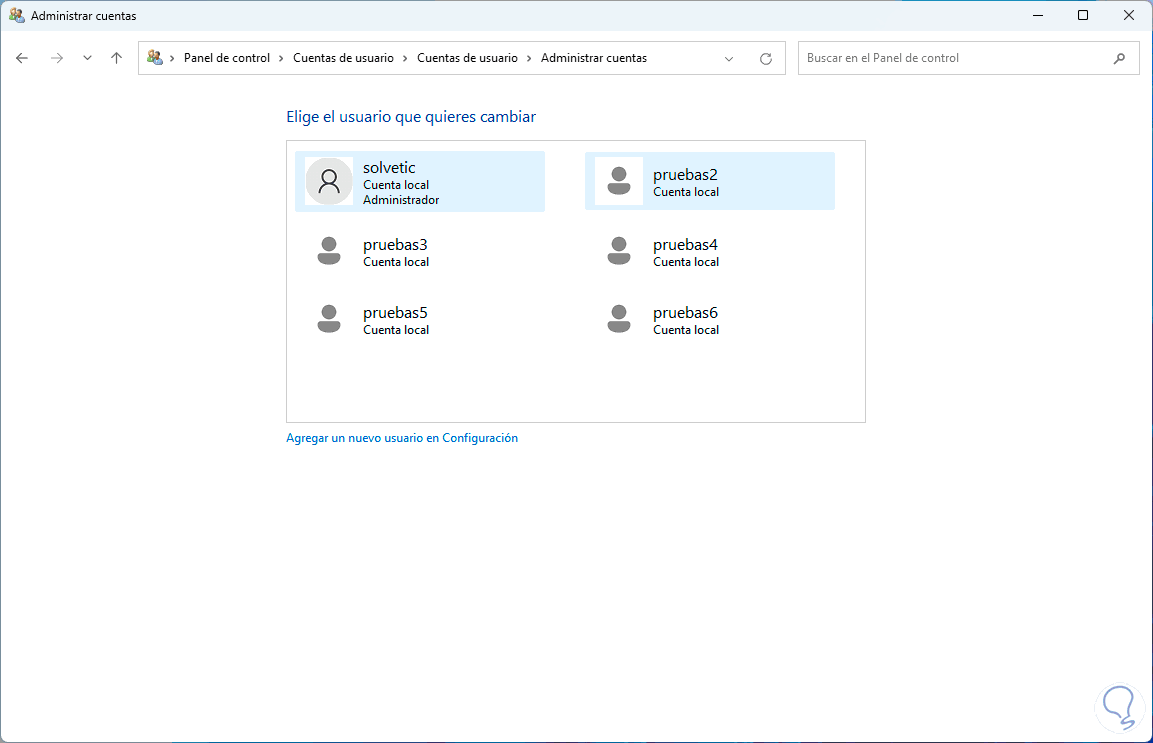This screenshot has height=743, width=1153.
Task: Refresh the page with the reload icon
Action: point(766,58)
